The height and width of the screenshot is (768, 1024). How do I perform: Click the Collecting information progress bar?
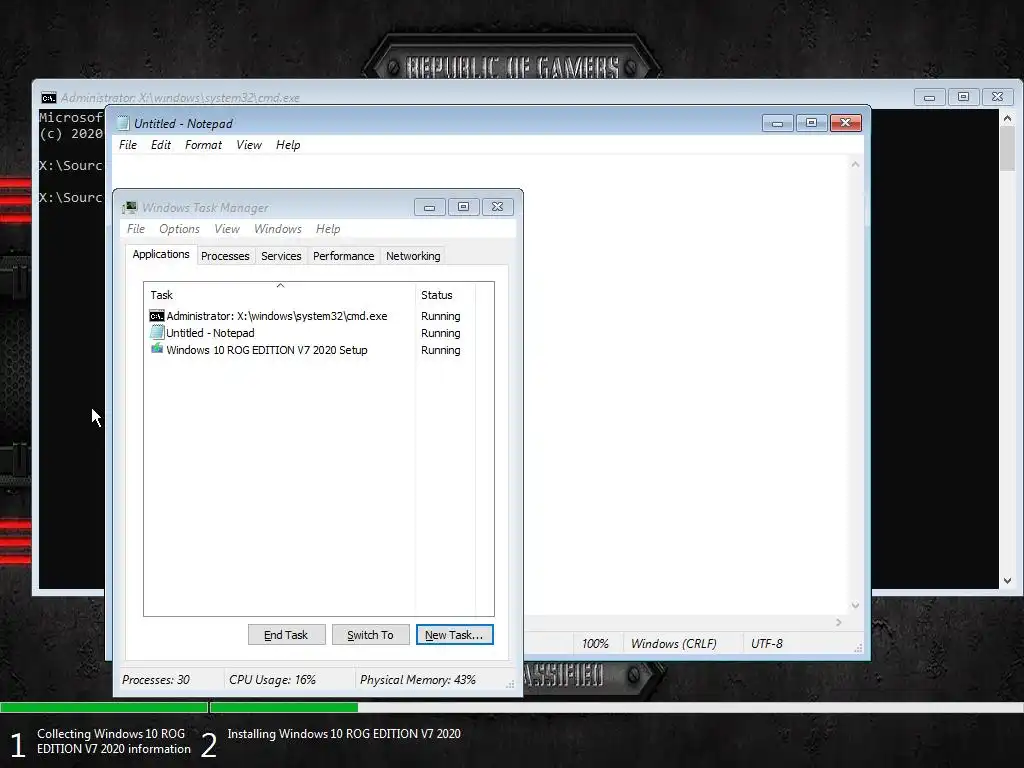pos(104,707)
